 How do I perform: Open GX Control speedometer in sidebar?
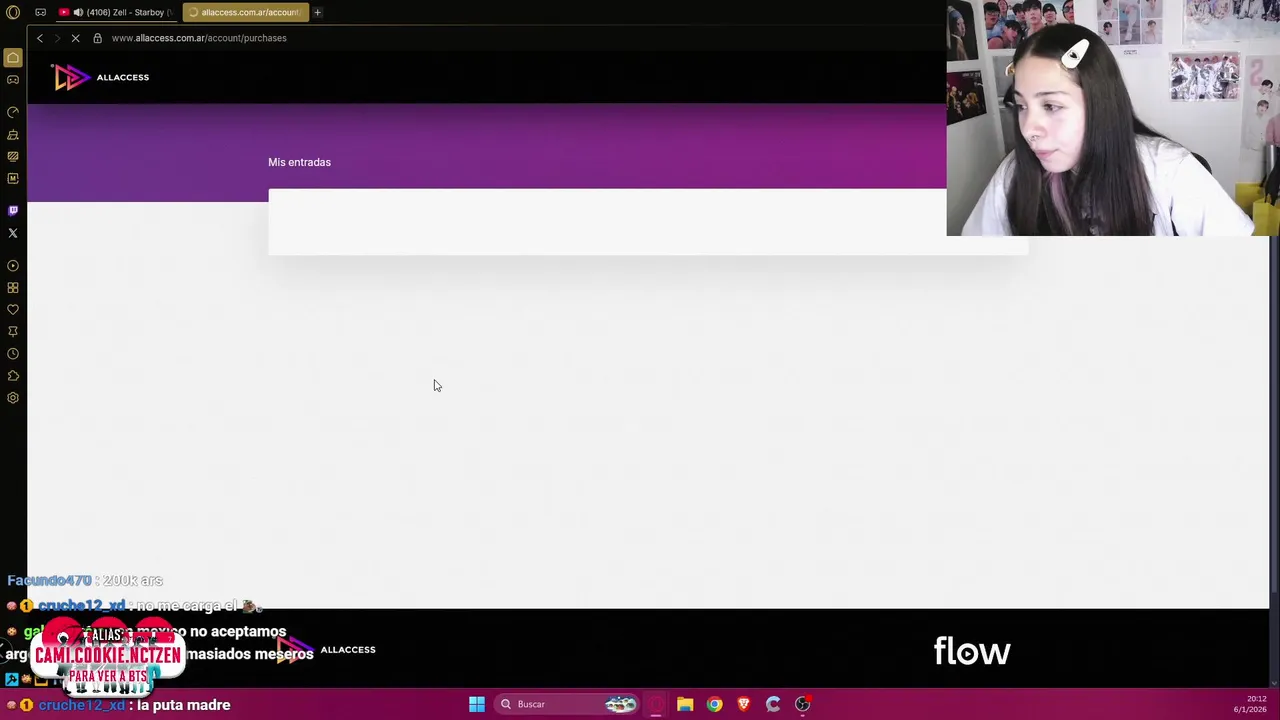pyautogui.click(x=13, y=112)
